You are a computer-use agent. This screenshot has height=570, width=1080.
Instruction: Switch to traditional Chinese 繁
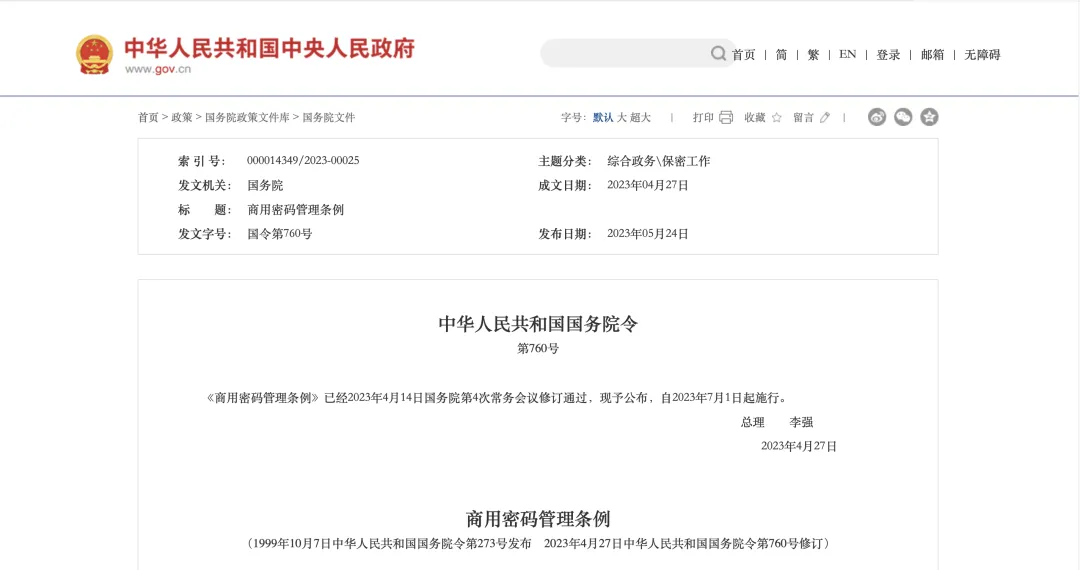coord(813,55)
